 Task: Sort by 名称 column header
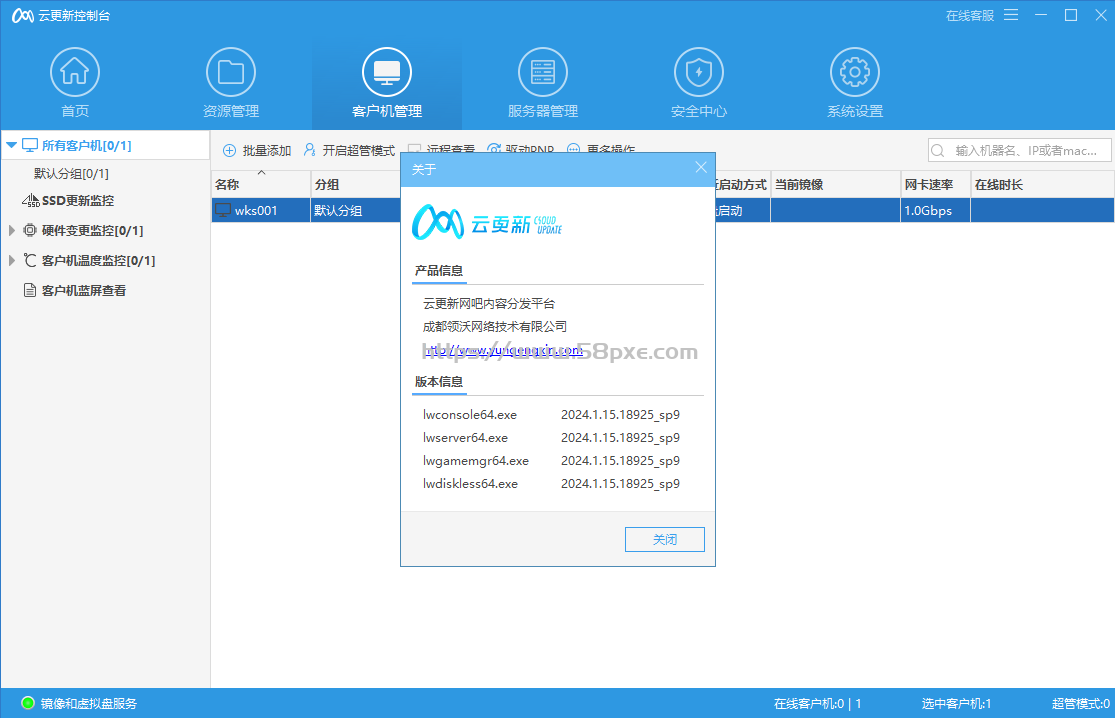point(260,185)
